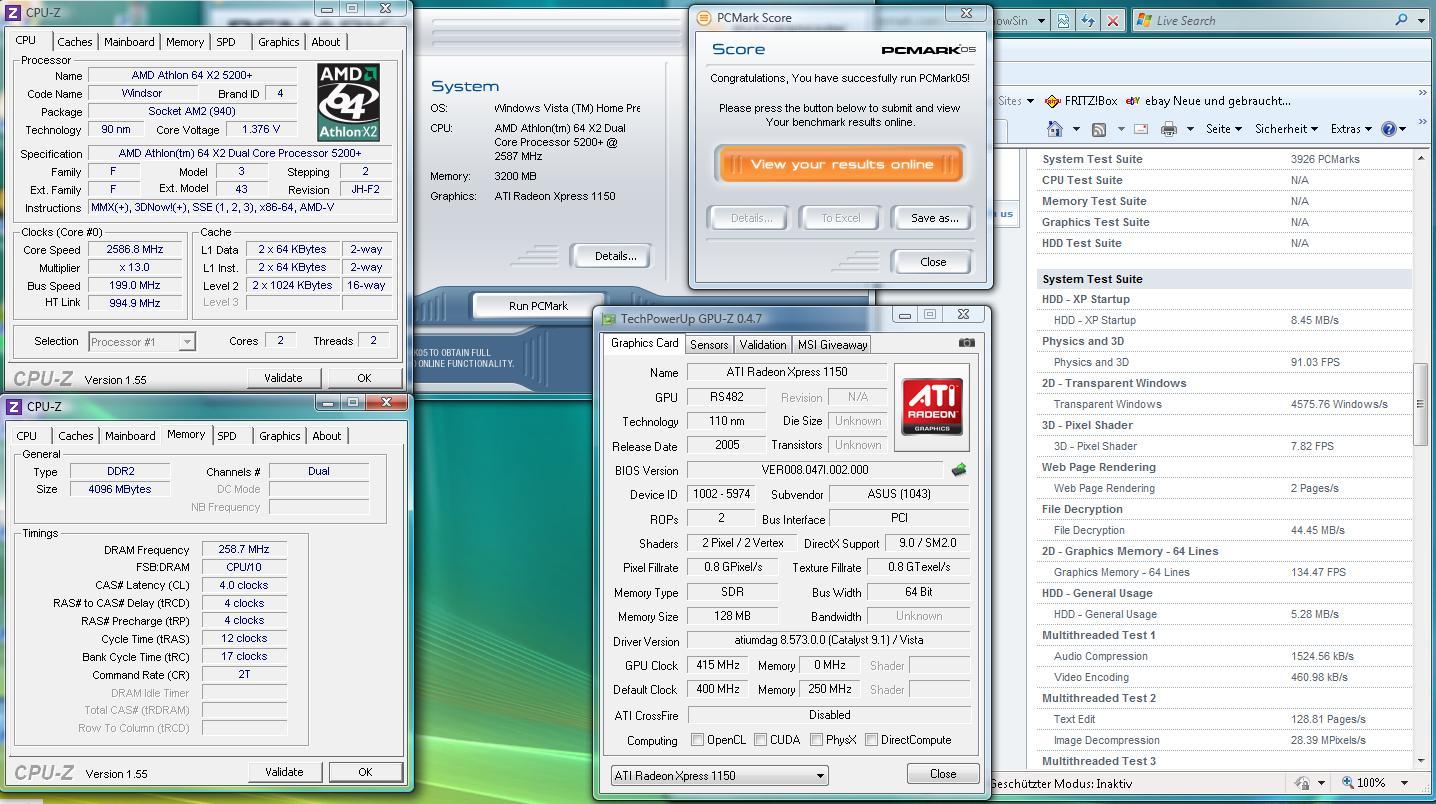Open the FRITZ!Box favorite link
Image resolution: width=1436 pixels, height=804 pixels.
pyautogui.click(x=1080, y=101)
